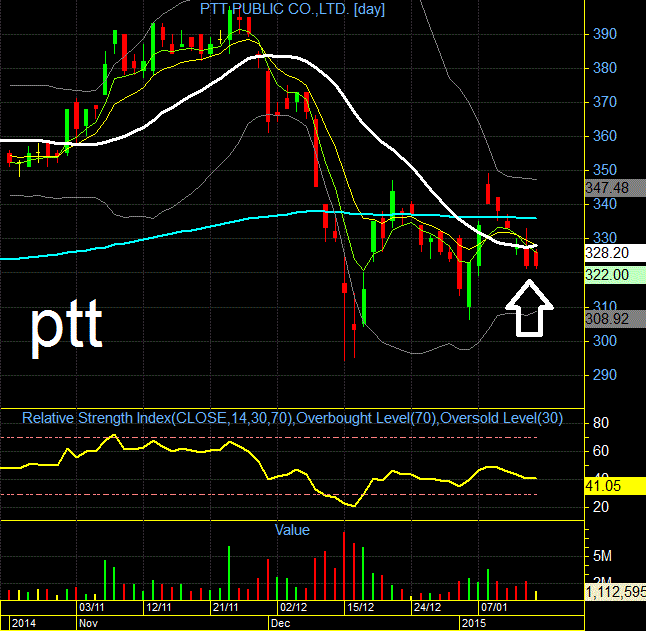Click the tallest red volume bar near 15/12

click(x=344, y=566)
